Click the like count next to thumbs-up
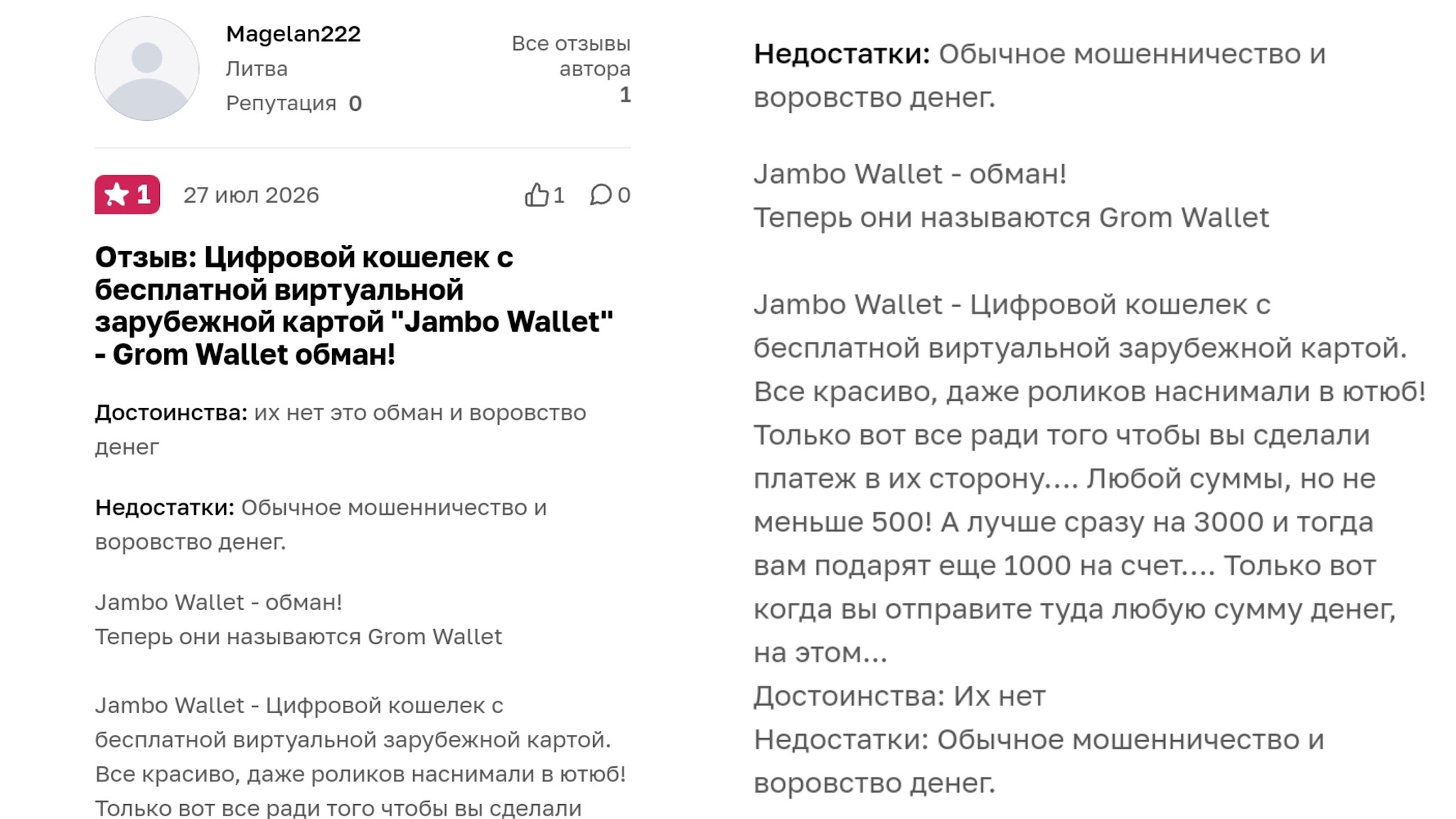Viewport: 1456px width, 819px height. point(559,195)
